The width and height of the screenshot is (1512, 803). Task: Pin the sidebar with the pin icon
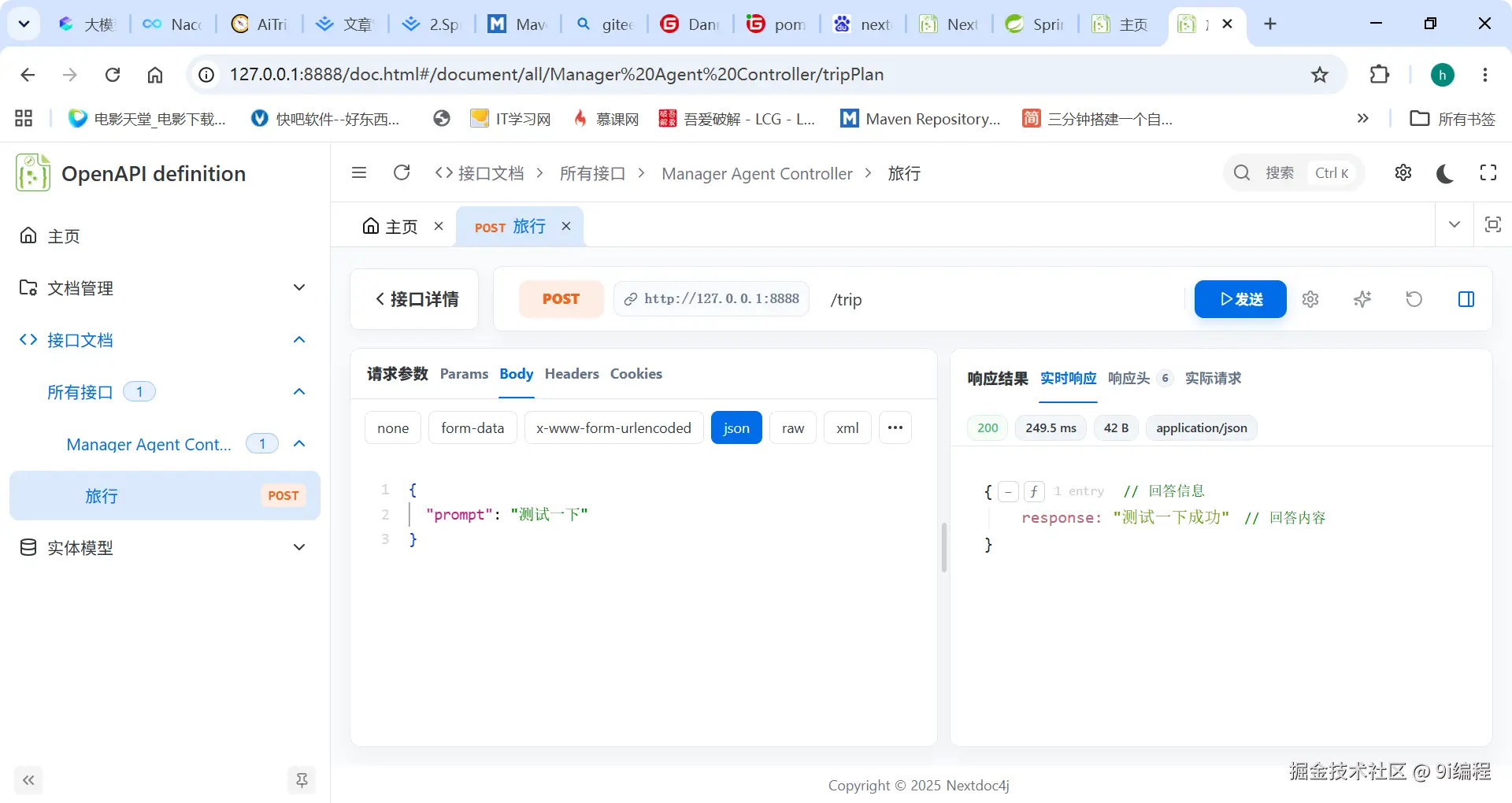(302, 780)
